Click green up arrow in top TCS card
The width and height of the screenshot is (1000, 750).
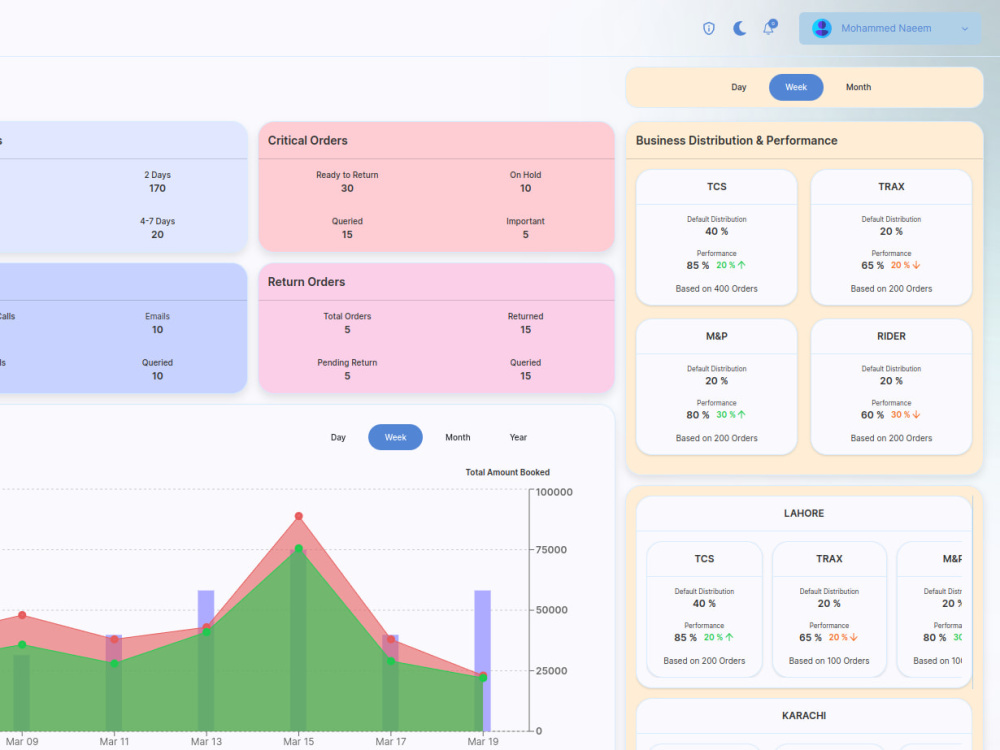741,265
